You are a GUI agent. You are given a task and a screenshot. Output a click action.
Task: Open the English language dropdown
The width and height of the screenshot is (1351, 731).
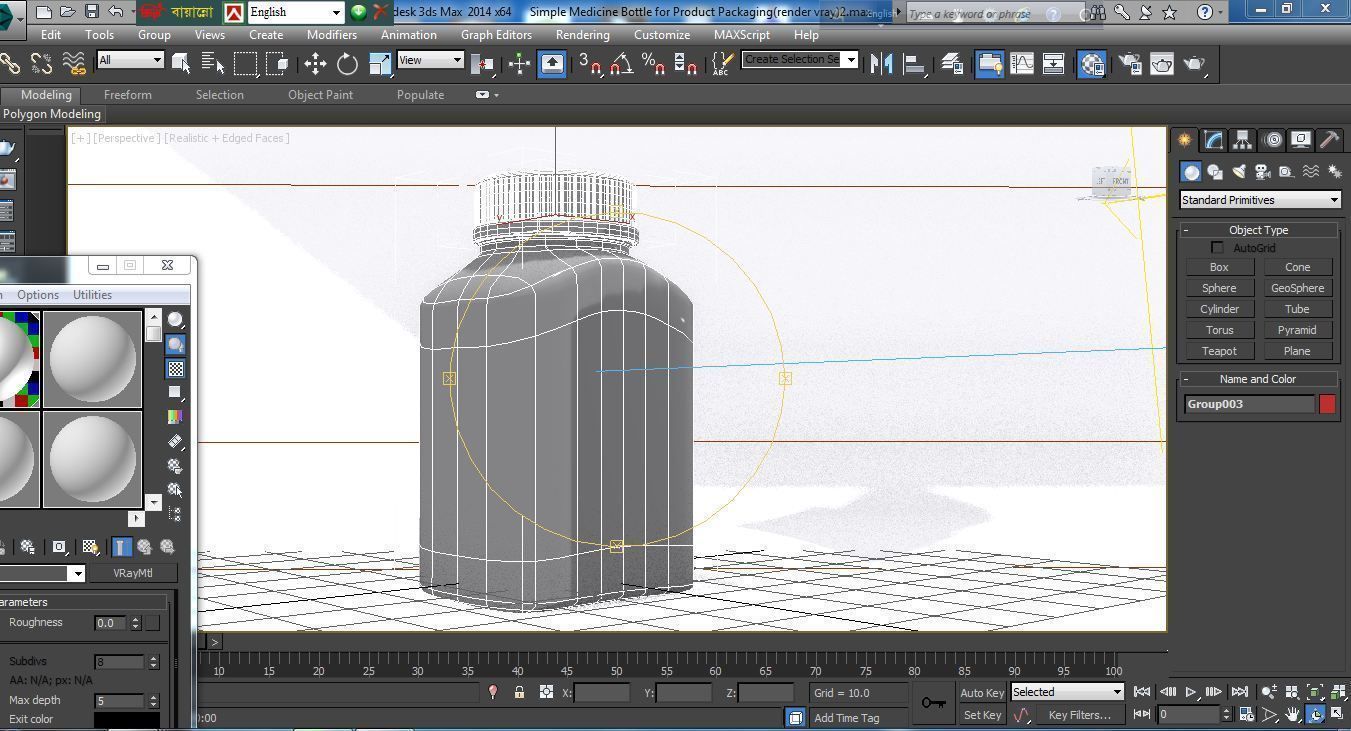click(x=295, y=12)
